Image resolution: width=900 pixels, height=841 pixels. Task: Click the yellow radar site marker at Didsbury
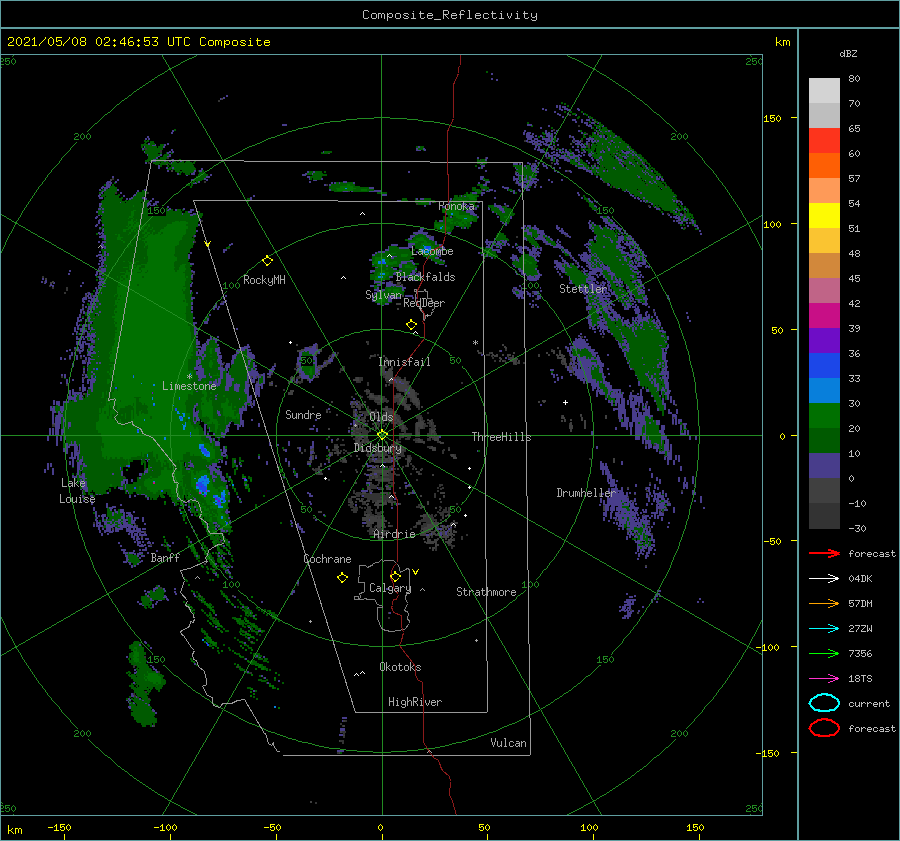382,435
